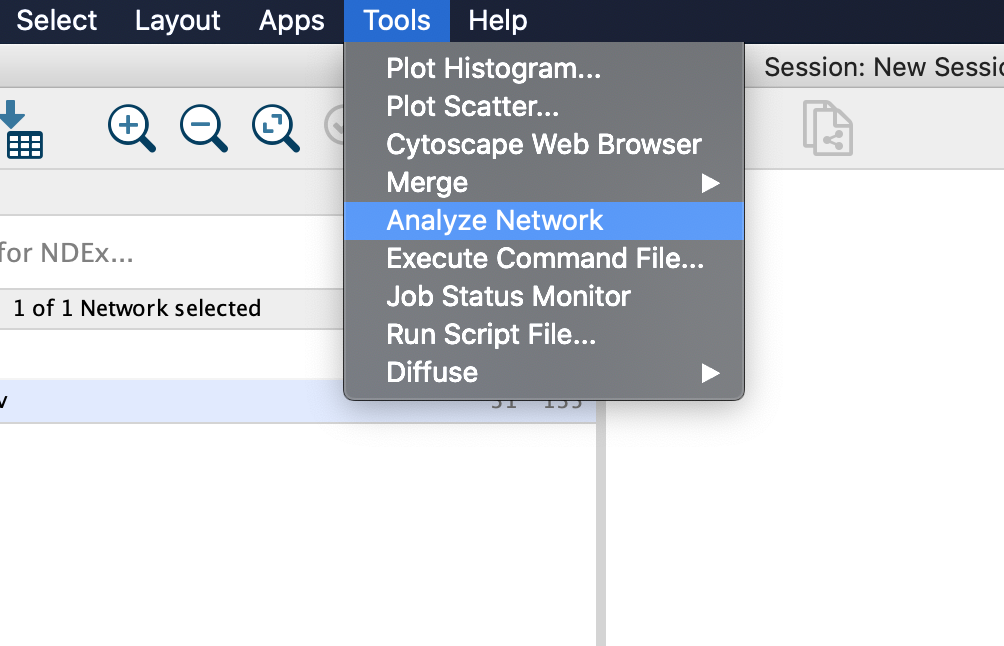Screen dimensions: 1004x646
Task: Open the Job Status Monitor
Action: 508,297
